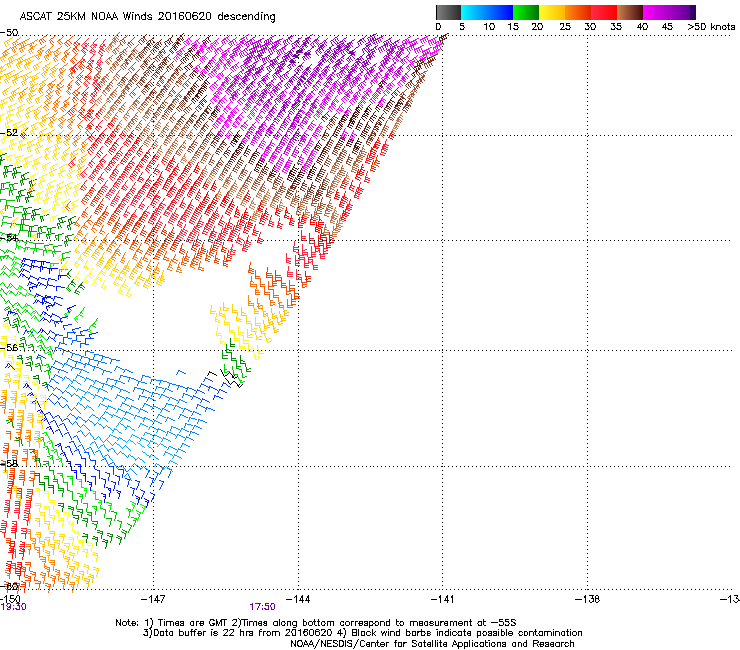Click the '10' legend scale label
The height and width of the screenshot is (650, 740).
click(489, 27)
